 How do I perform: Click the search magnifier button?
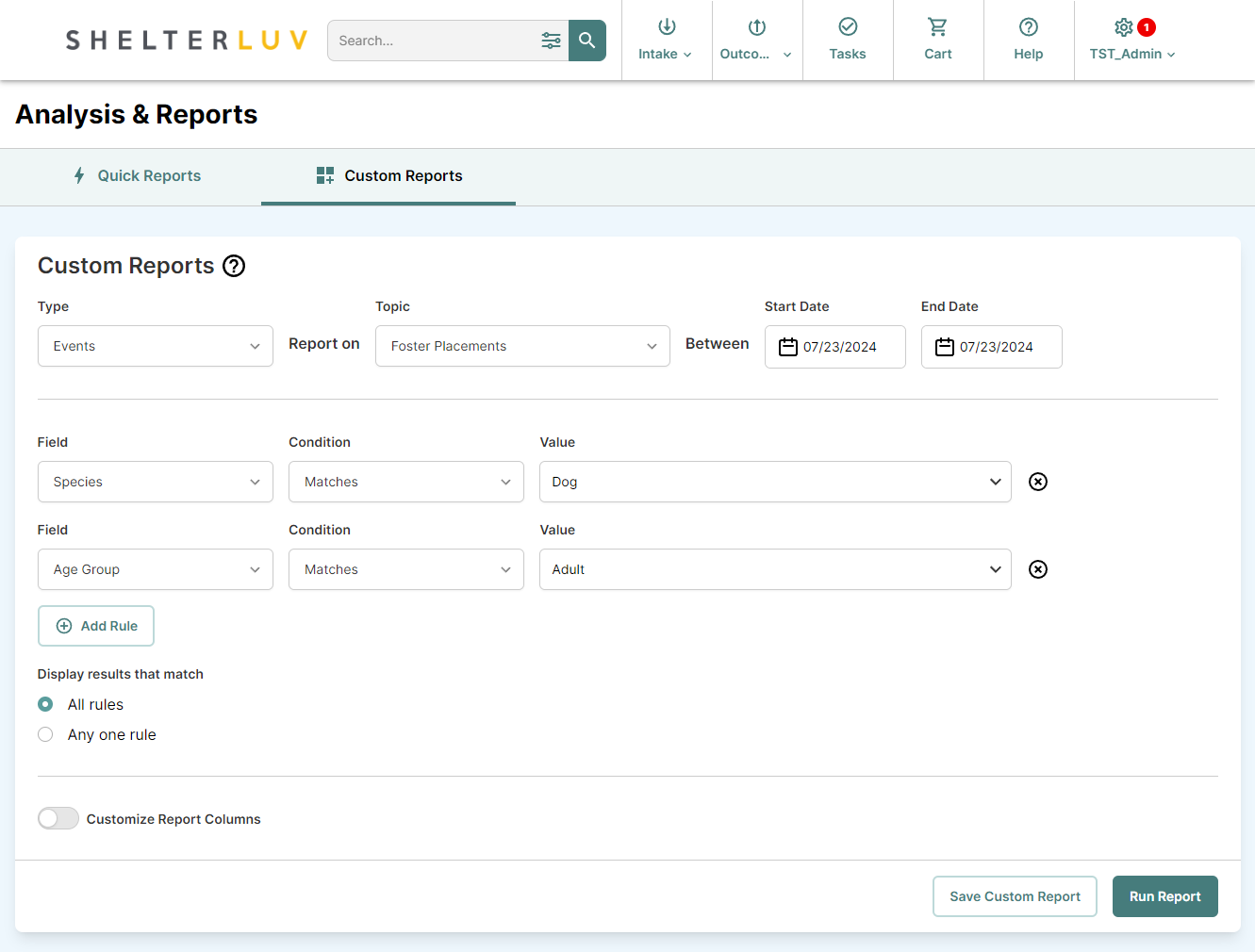point(586,41)
